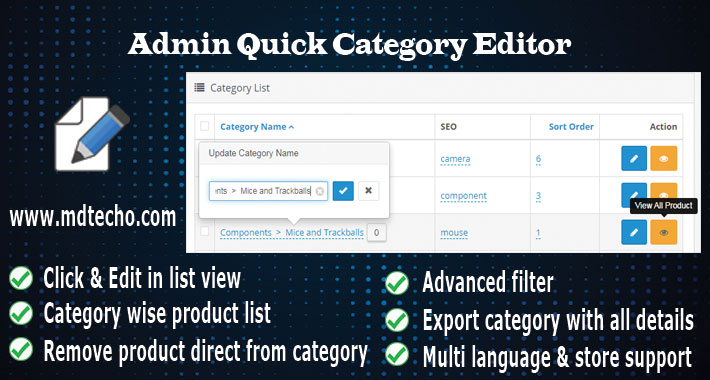
Task: Edit the sort order value 6
Action: pyautogui.click(x=538, y=159)
